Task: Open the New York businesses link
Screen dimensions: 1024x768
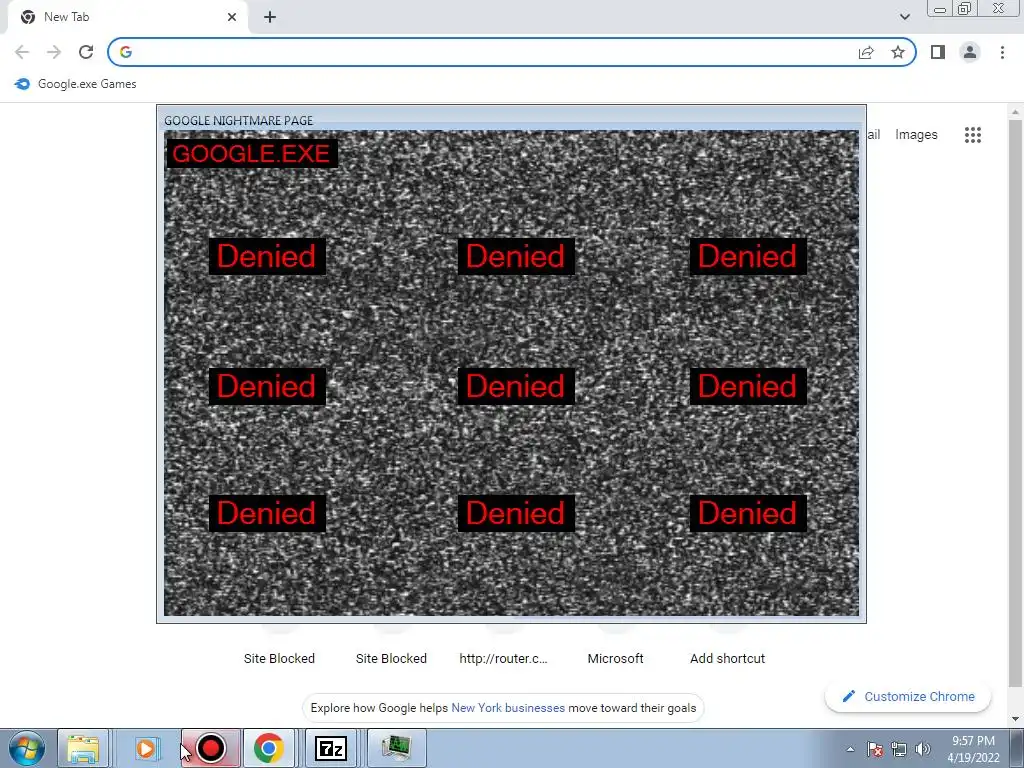Action: (x=508, y=708)
